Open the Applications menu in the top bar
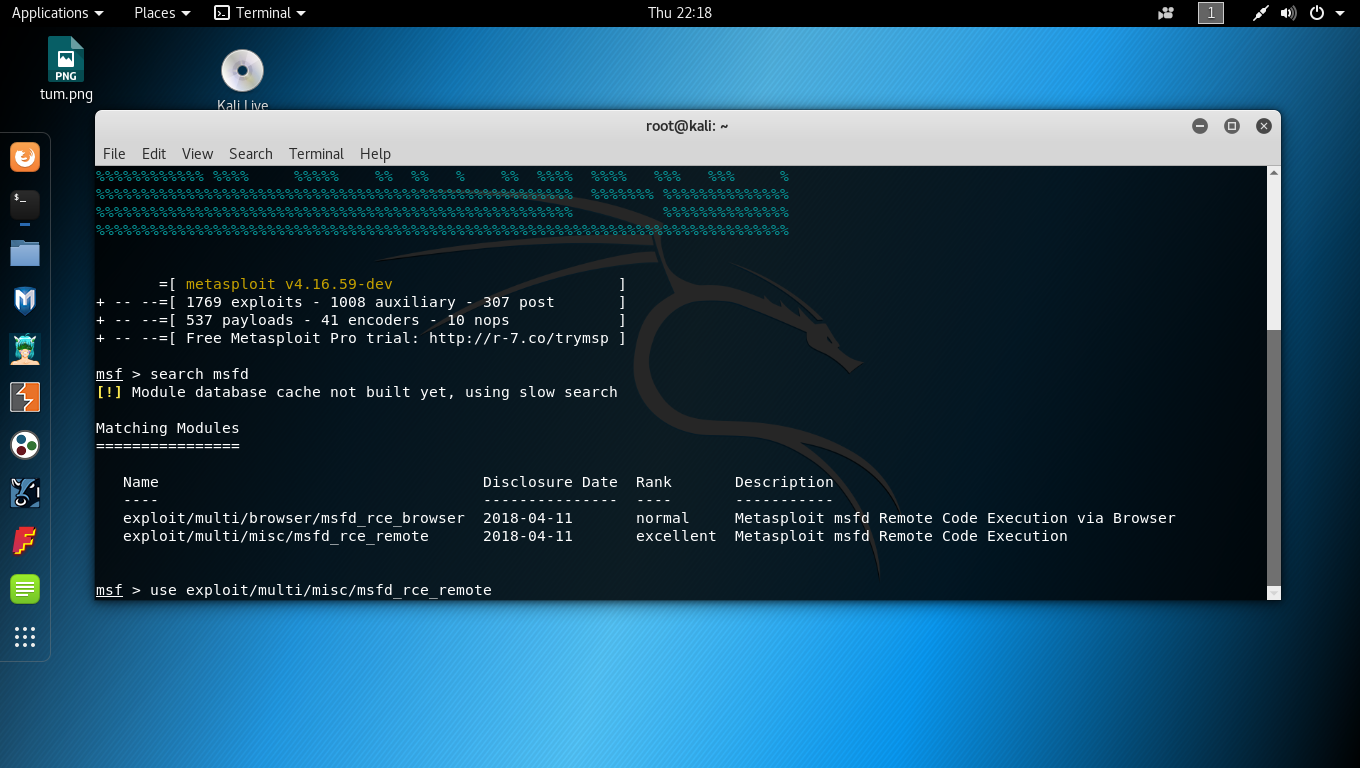Image resolution: width=1360 pixels, height=768 pixels. [57, 13]
